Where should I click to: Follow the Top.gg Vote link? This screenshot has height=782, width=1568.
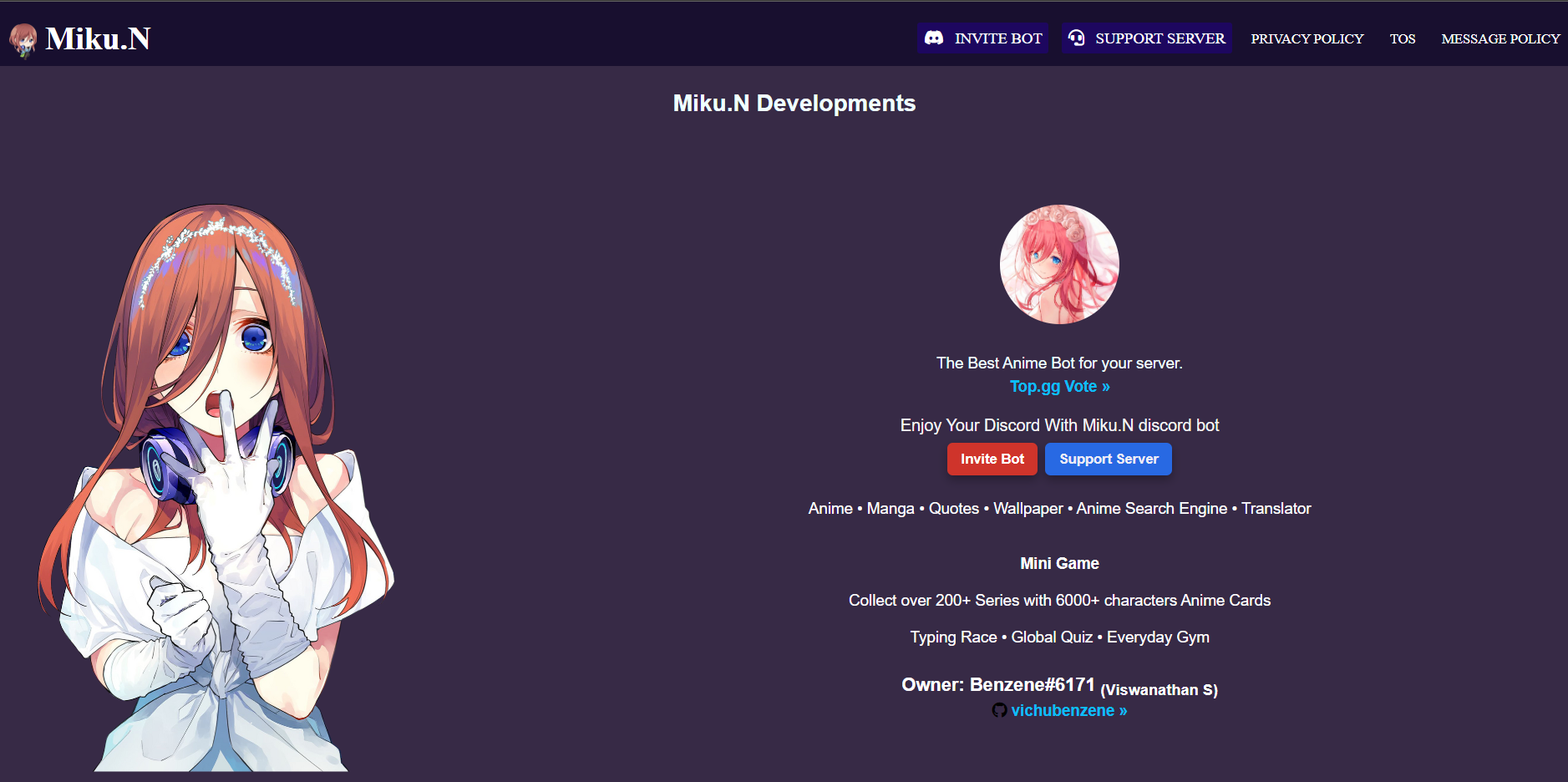(x=1059, y=387)
